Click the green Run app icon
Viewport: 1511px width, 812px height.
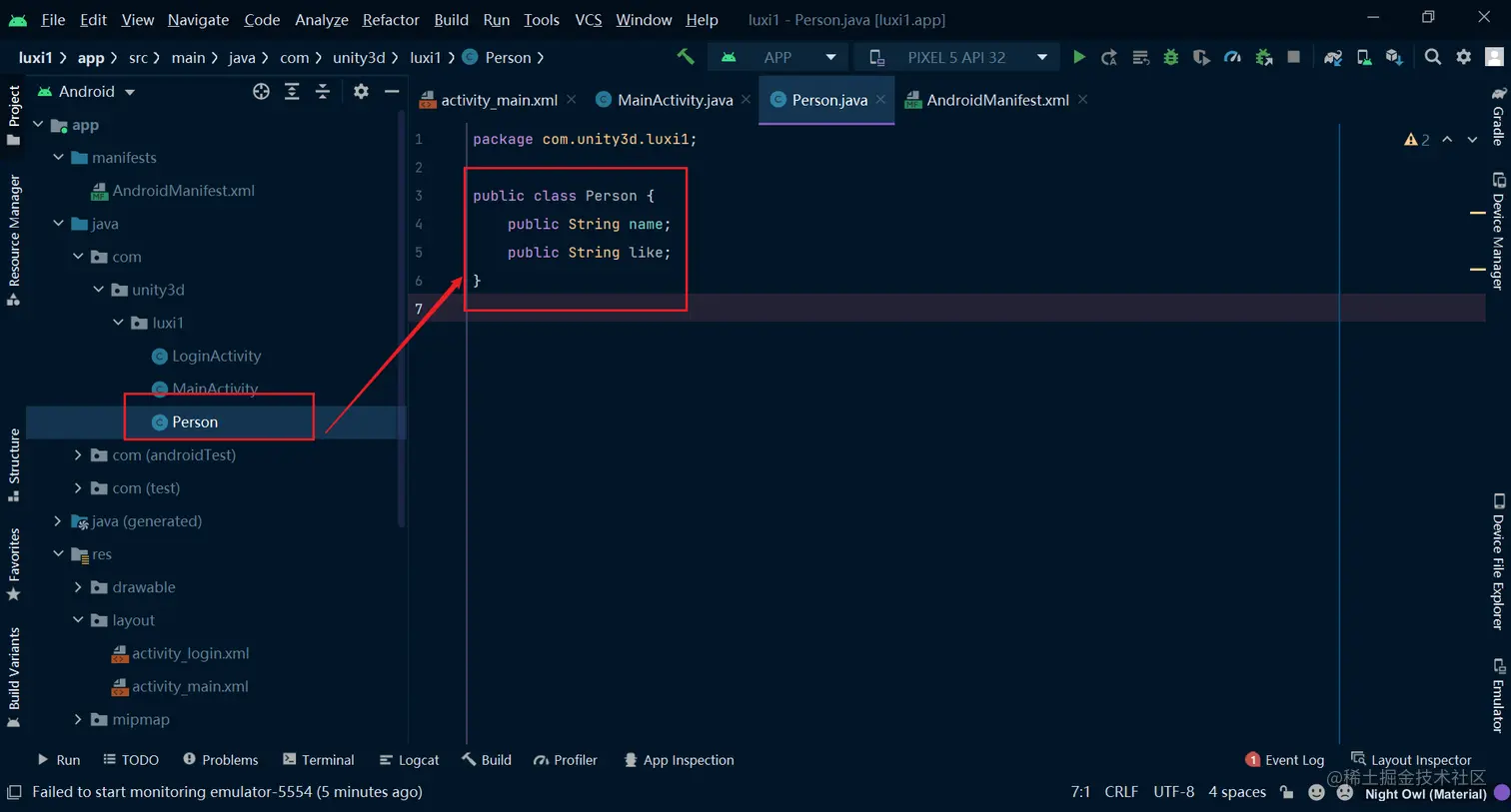(1078, 58)
